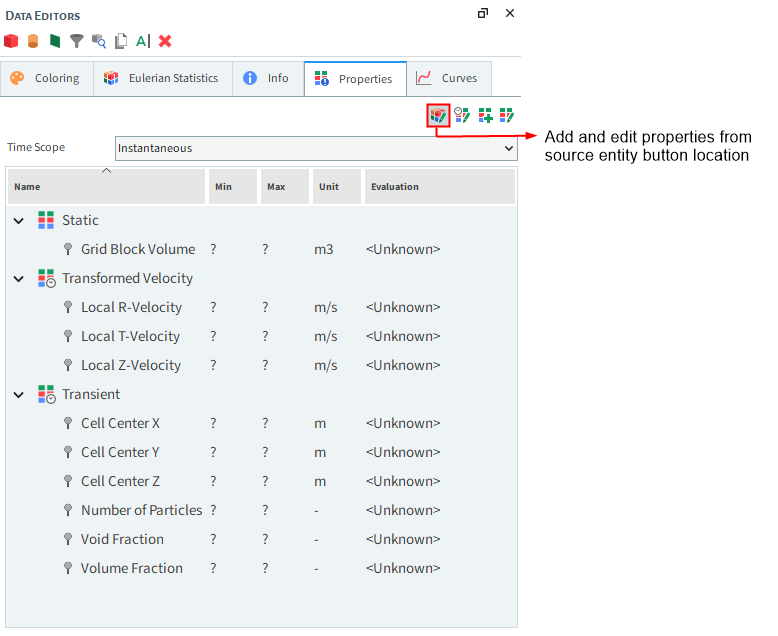Select the Local Z-Velocity property
This screenshot has width=778, height=636.
pyautogui.click(x=131, y=365)
